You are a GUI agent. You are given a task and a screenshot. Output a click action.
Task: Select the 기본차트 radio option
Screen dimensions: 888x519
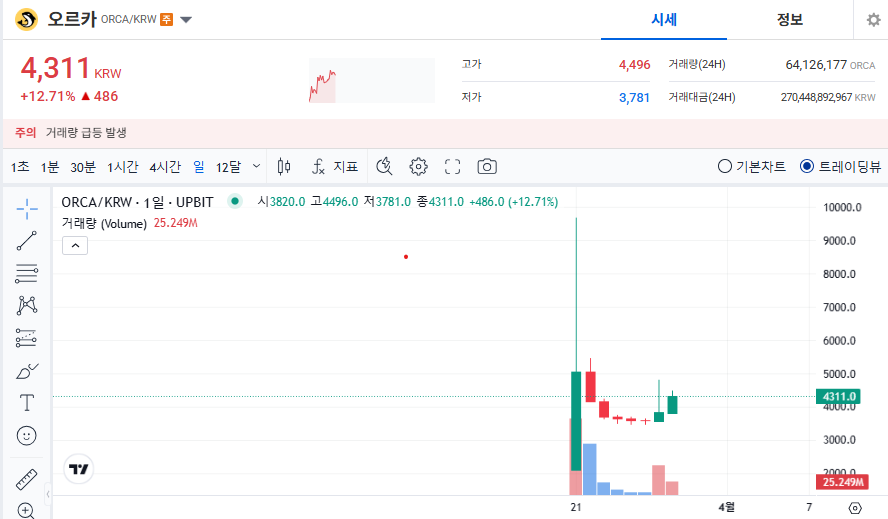click(752, 167)
